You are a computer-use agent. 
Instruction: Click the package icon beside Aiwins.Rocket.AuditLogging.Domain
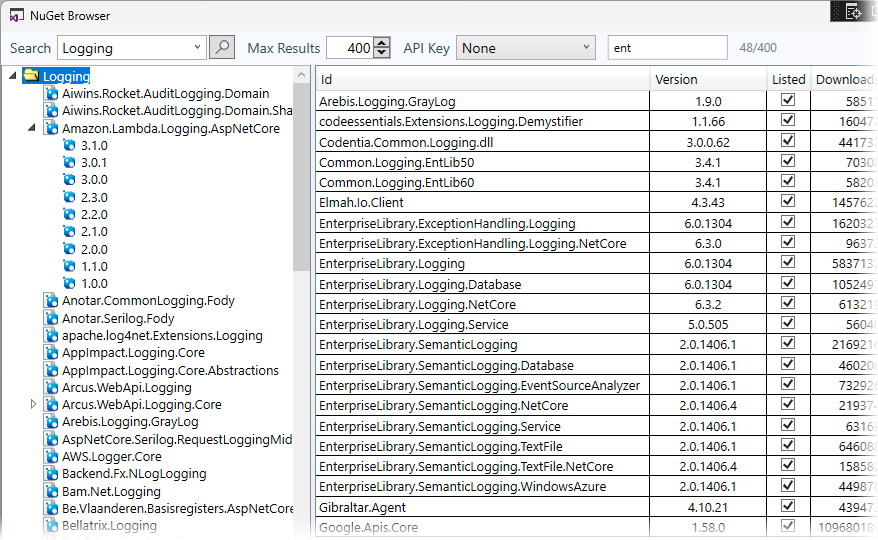52,94
